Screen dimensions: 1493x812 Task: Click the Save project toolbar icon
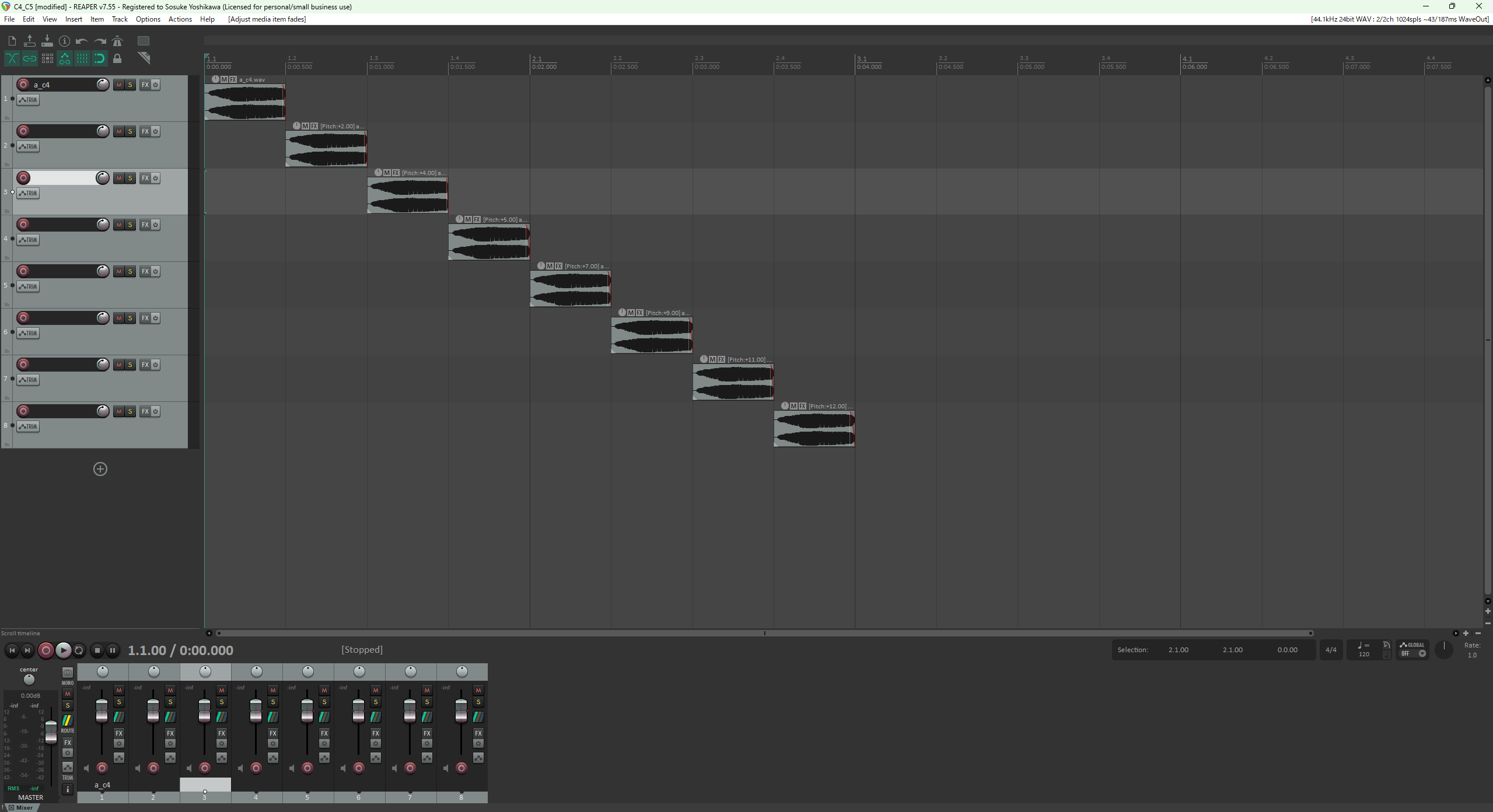(47, 41)
